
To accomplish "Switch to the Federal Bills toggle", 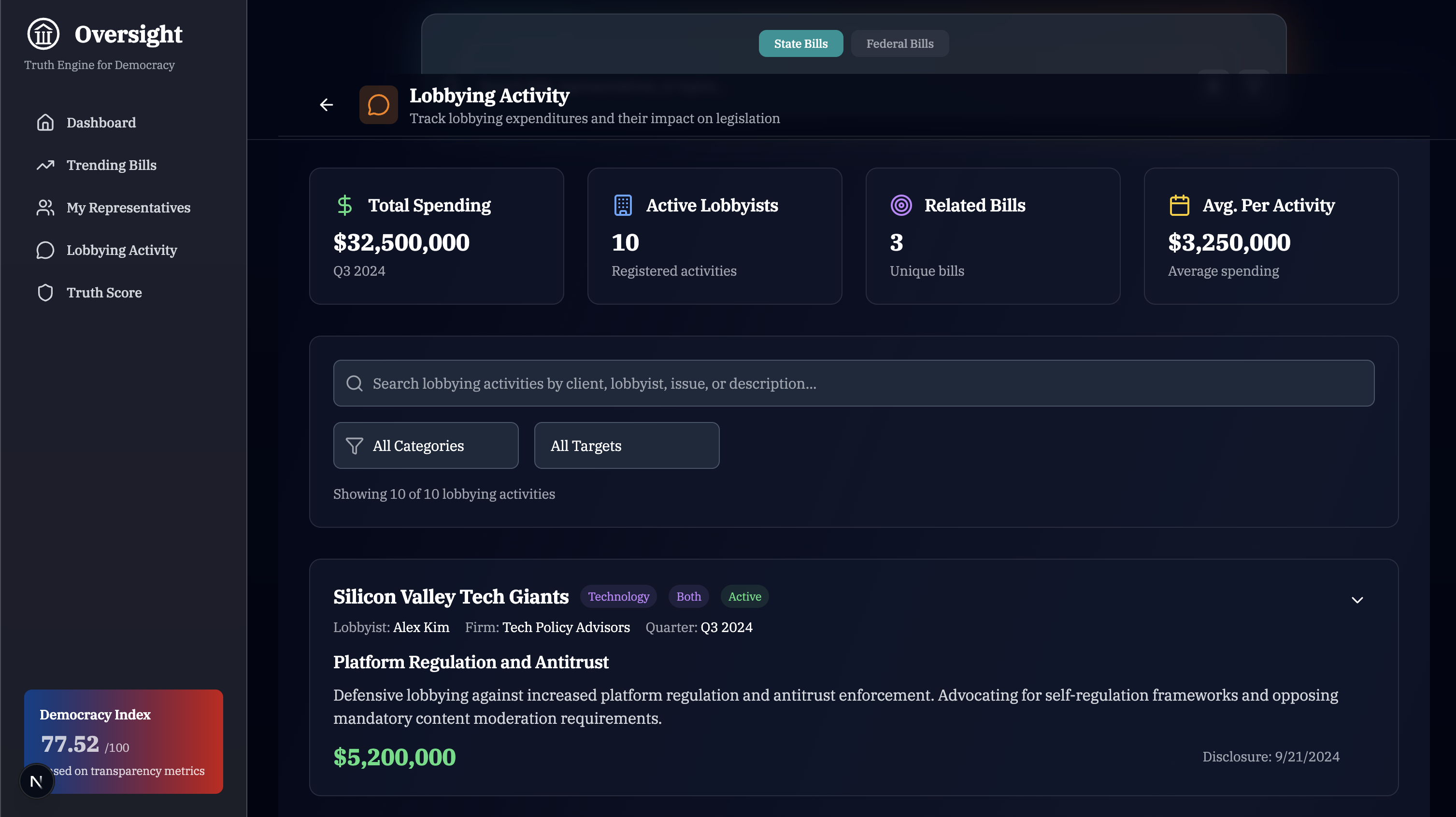I will coord(899,43).
